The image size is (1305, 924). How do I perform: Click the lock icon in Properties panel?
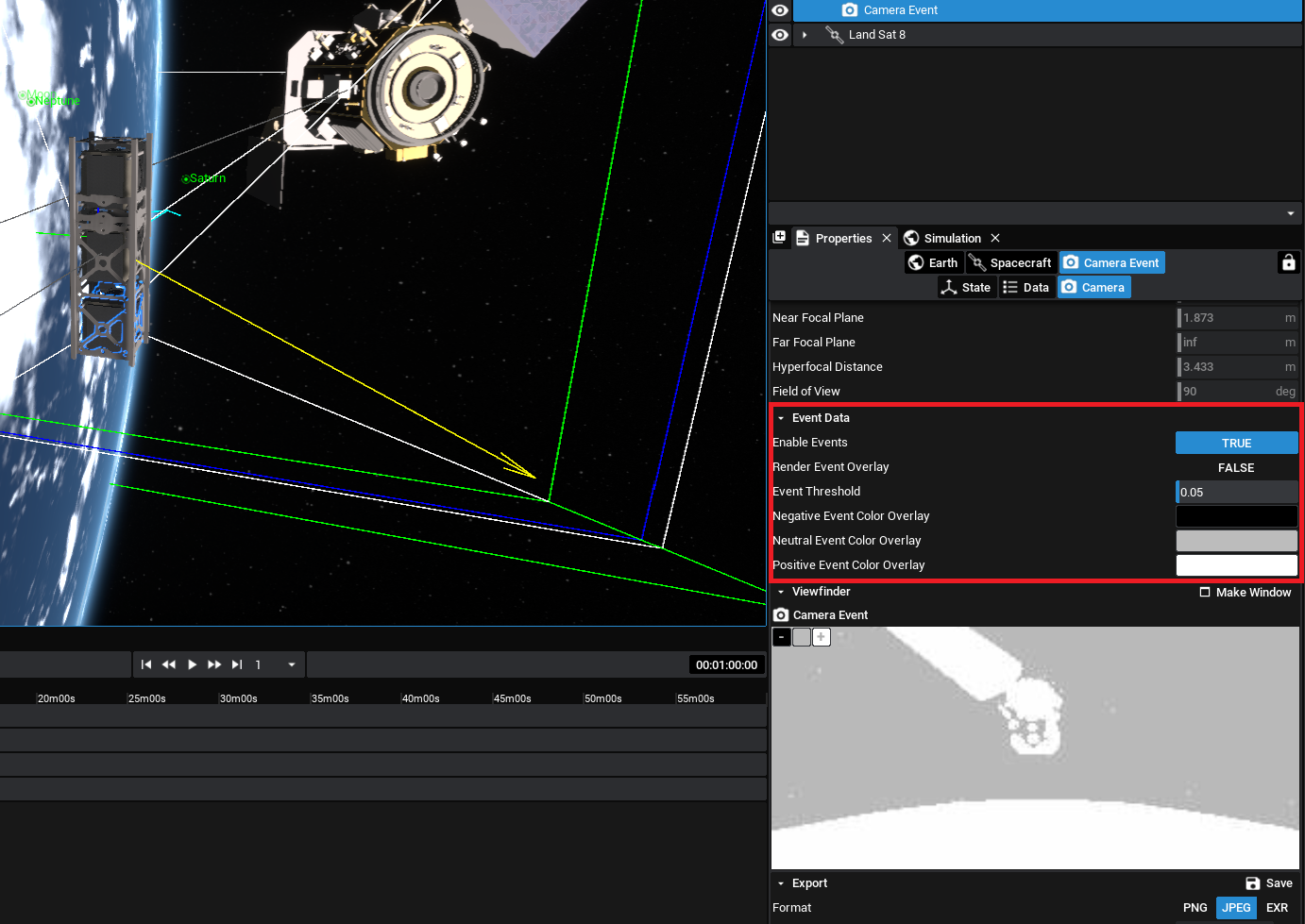[1288, 262]
